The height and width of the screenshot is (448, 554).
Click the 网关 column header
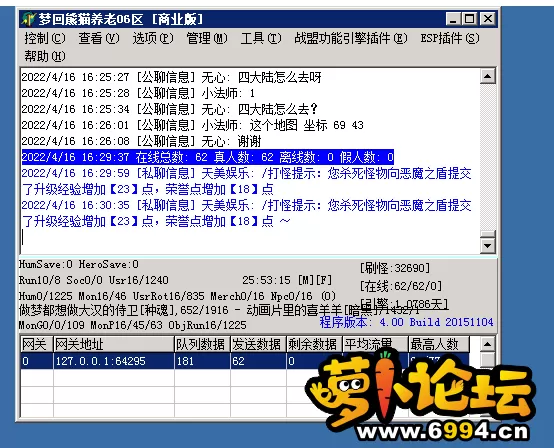[37, 344]
